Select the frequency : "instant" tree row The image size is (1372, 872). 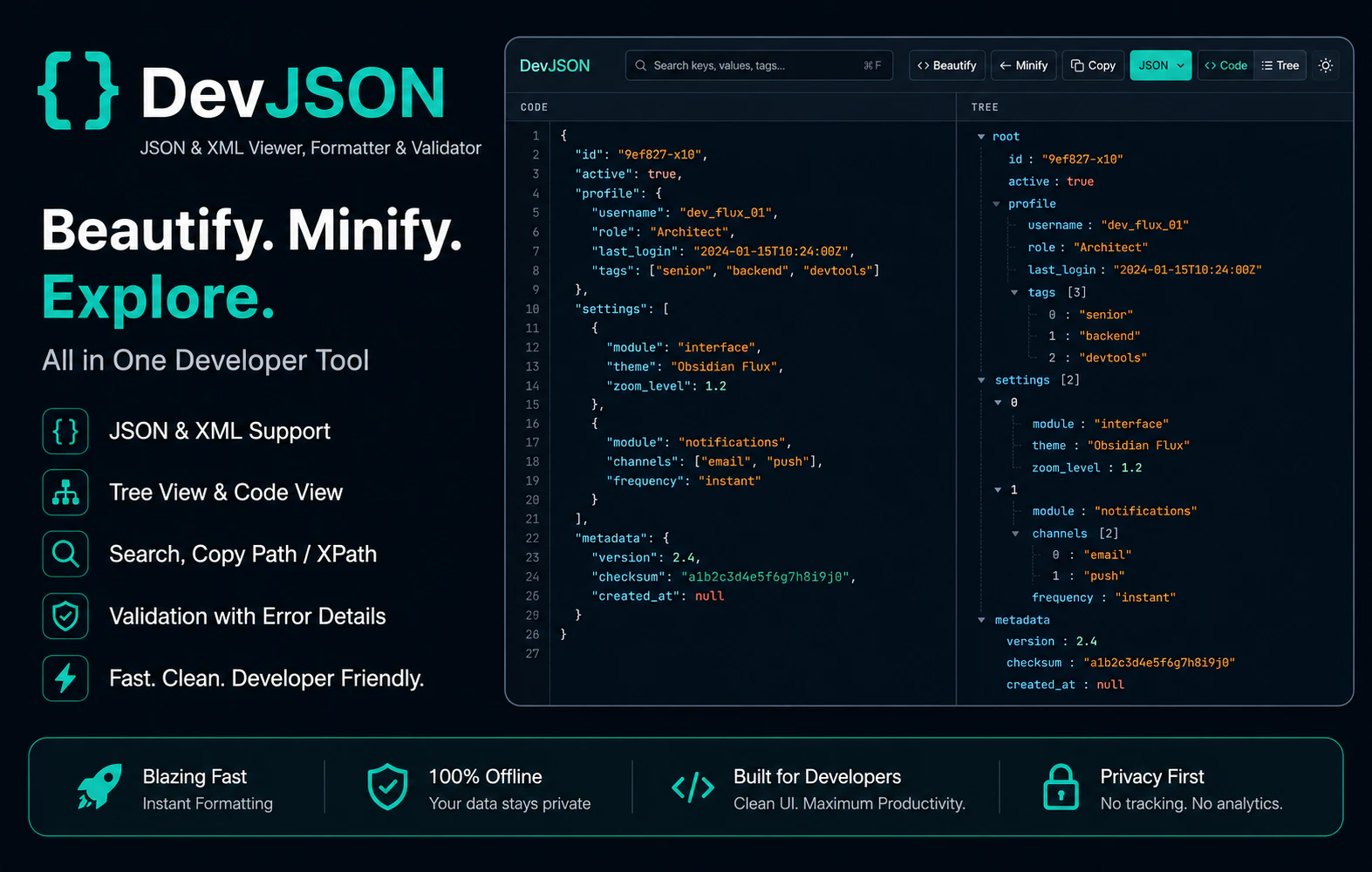click(x=1103, y=598)
